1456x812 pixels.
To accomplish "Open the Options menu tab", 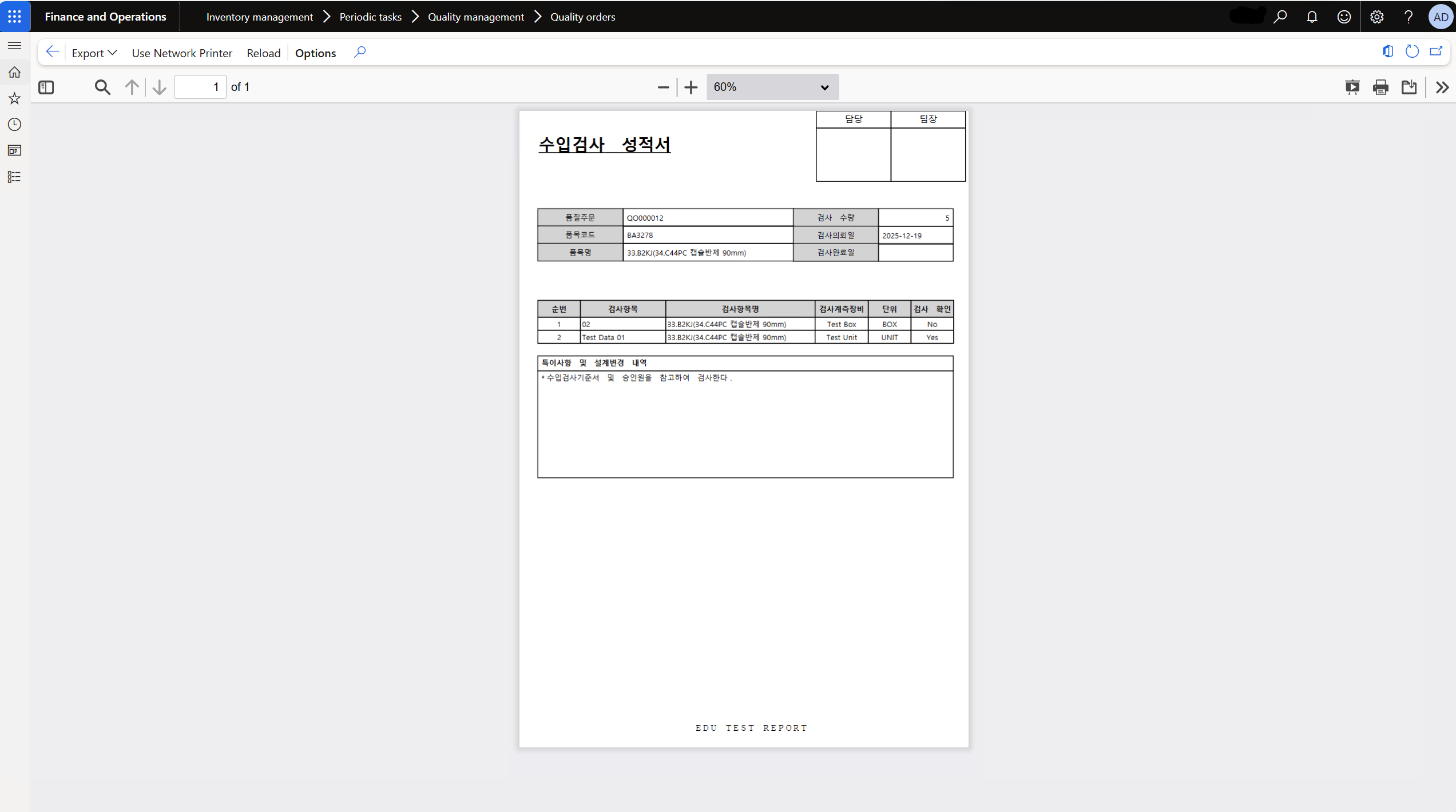I will [x=315, y=53].
